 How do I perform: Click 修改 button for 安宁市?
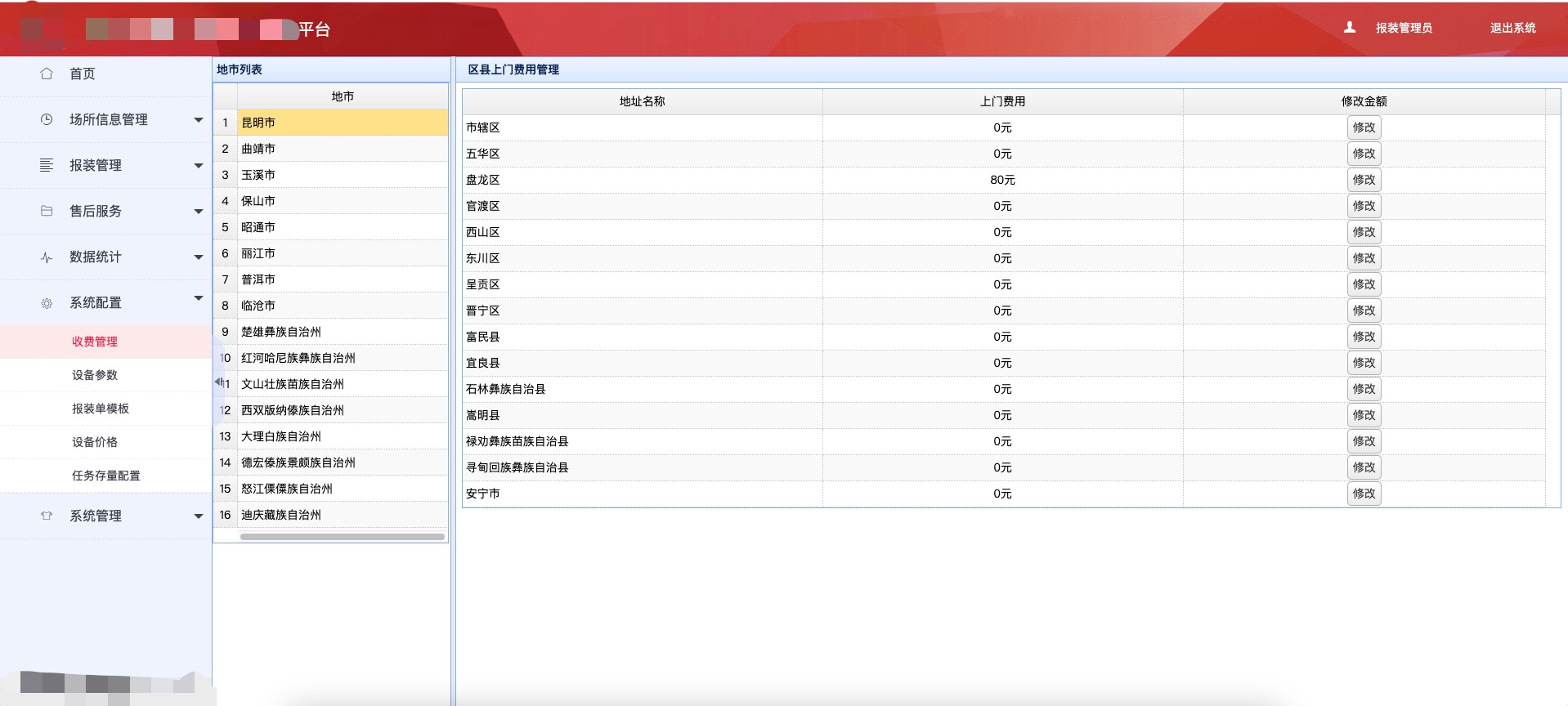[x=1364, y=494]
